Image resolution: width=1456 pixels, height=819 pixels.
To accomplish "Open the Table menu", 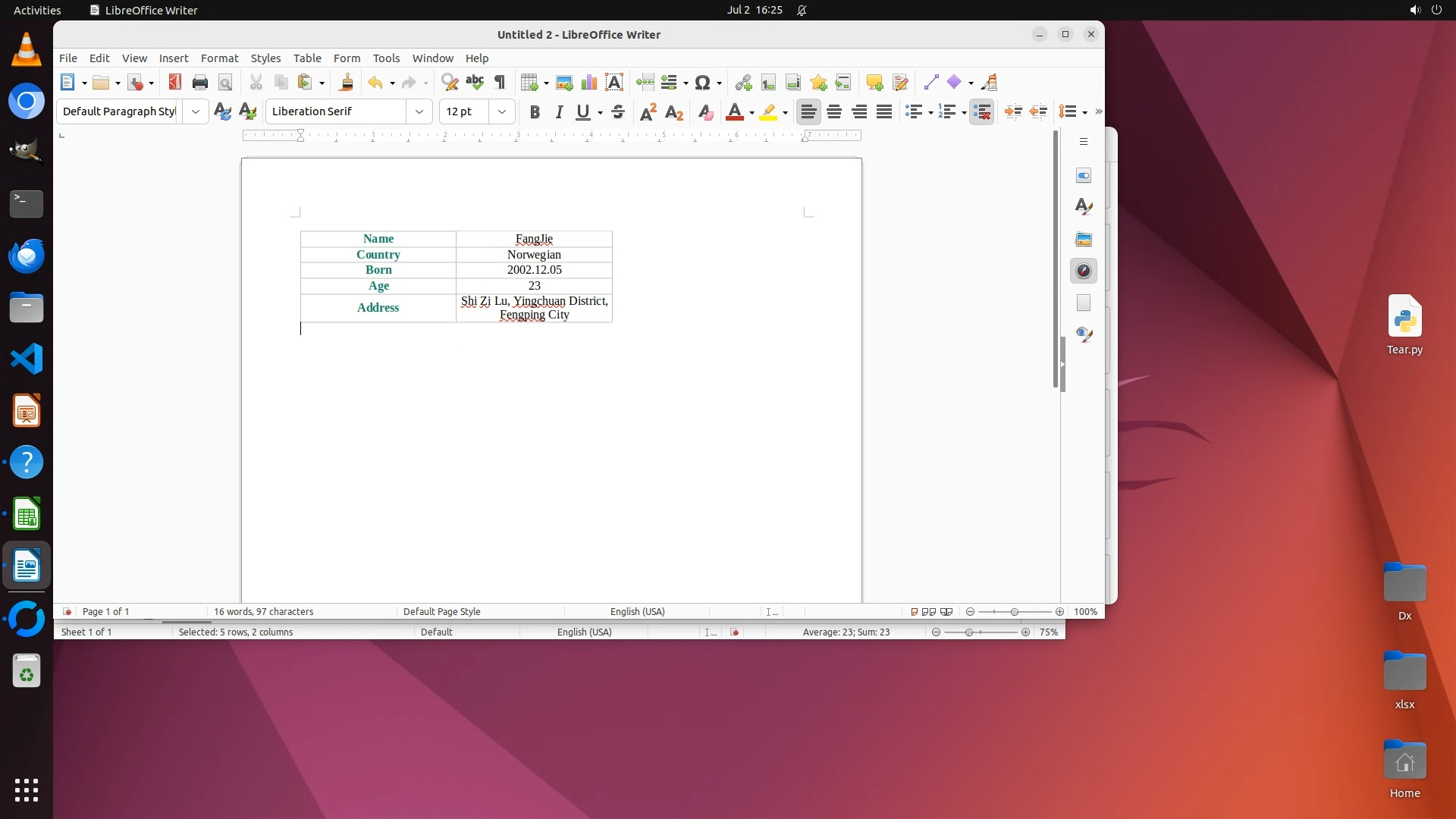I will tap(307, 58).
